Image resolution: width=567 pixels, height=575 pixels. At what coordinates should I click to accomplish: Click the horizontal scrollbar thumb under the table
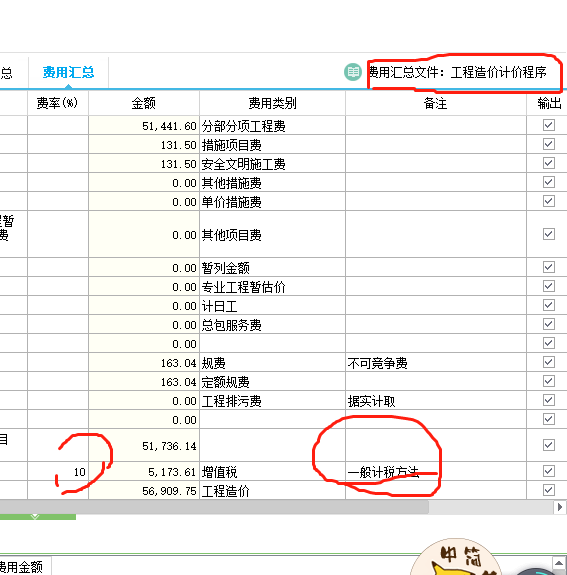point(214,507)
